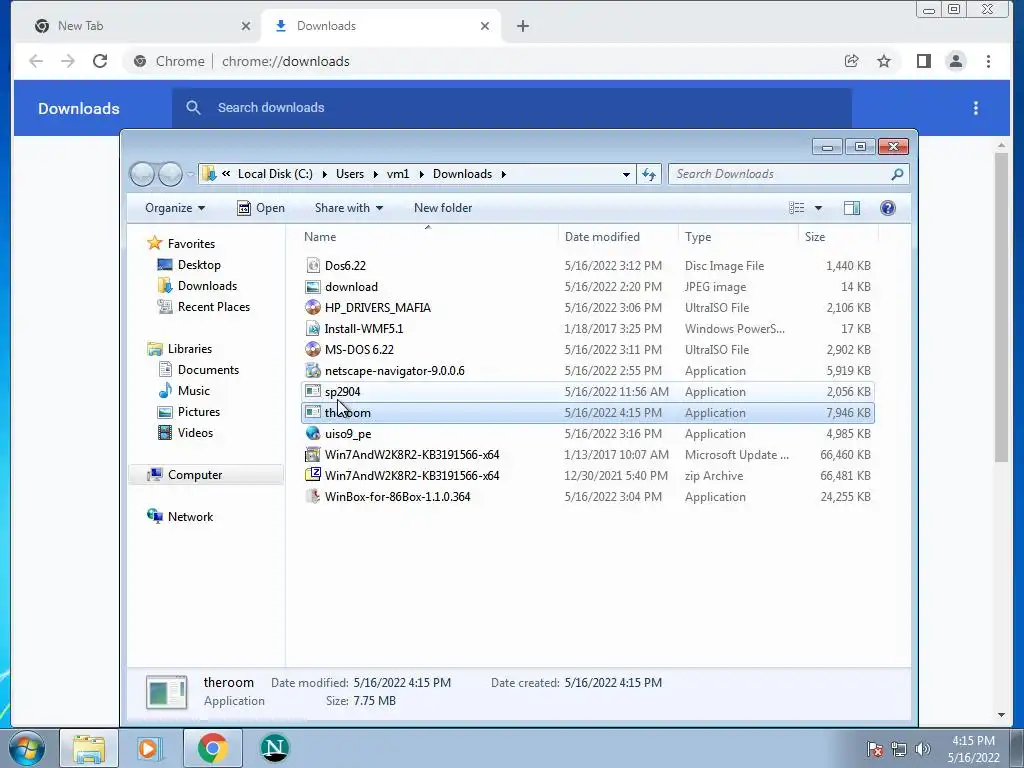Open a new Chrome tab with plus
Viewport: 1024px width, 768px height.
(522, 26)
